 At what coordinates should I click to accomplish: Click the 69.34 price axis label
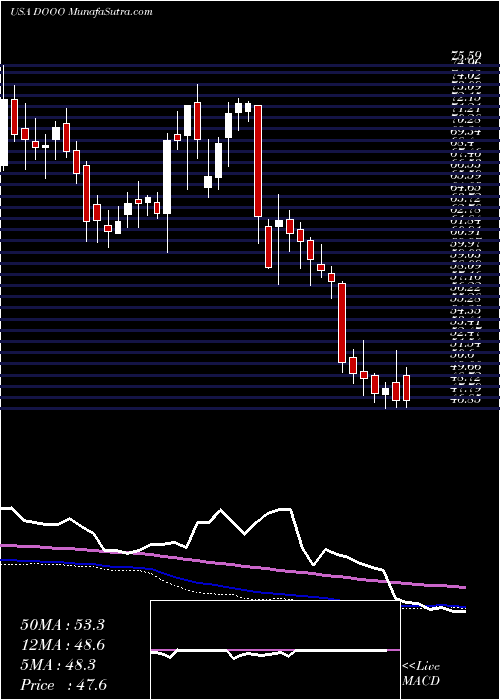[x=466, y=132]
